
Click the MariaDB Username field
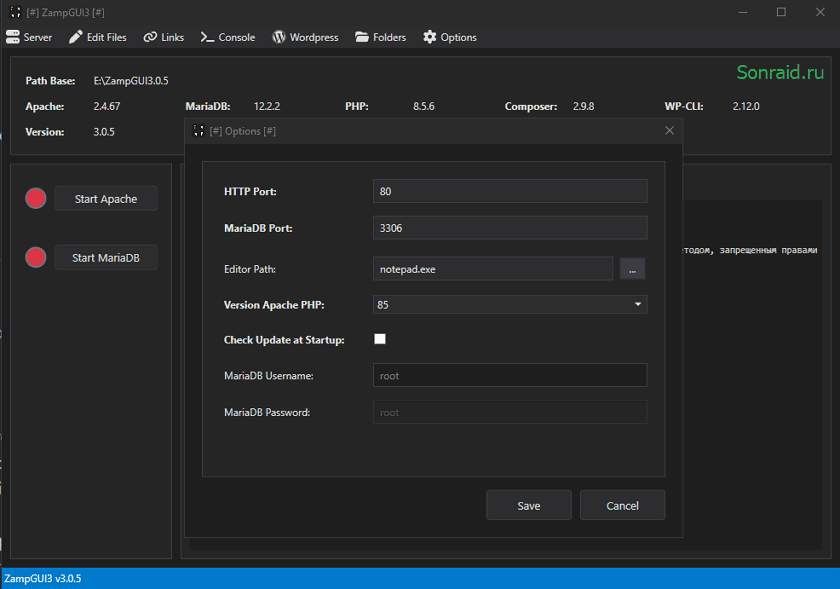coord(510,376)
